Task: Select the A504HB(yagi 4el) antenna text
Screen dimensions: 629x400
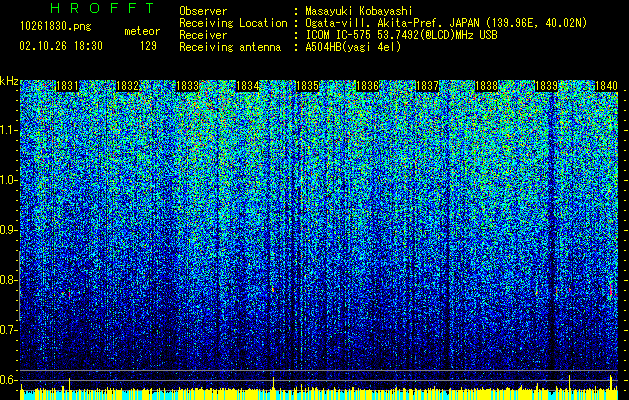Action: (353, 47)
